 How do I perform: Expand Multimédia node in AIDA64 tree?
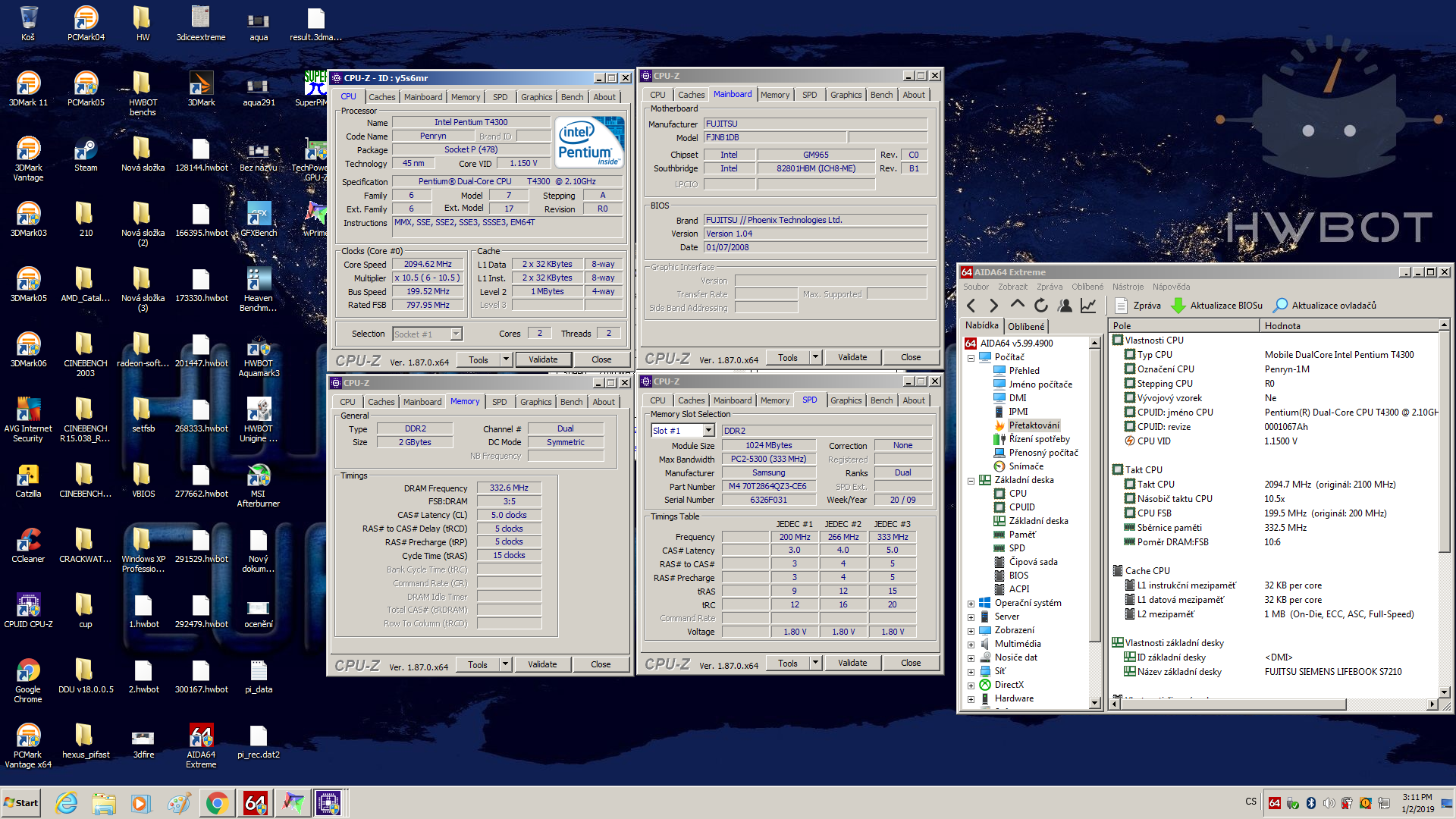(x=971, y=645)
